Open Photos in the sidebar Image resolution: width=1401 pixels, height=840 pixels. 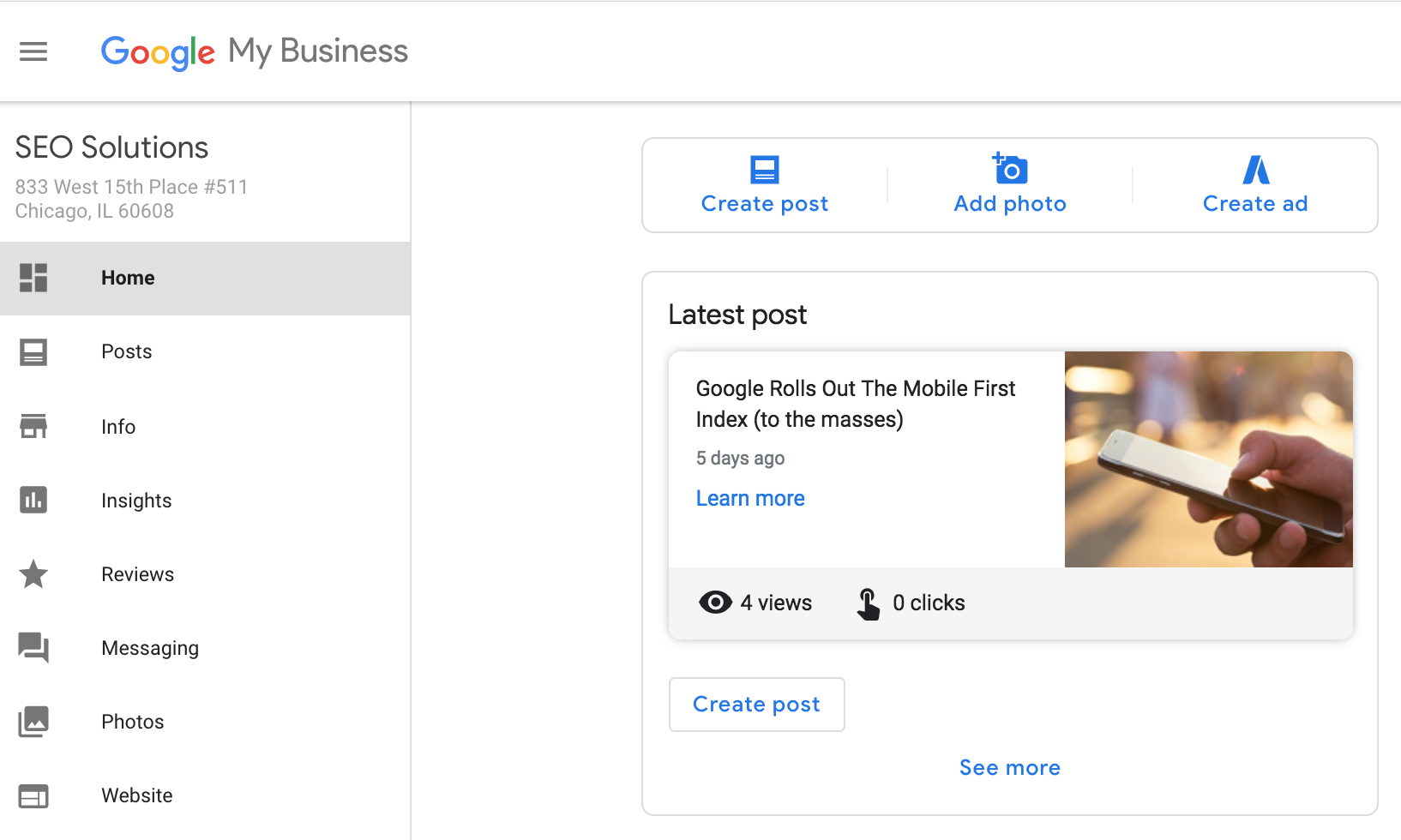[205, 722]
